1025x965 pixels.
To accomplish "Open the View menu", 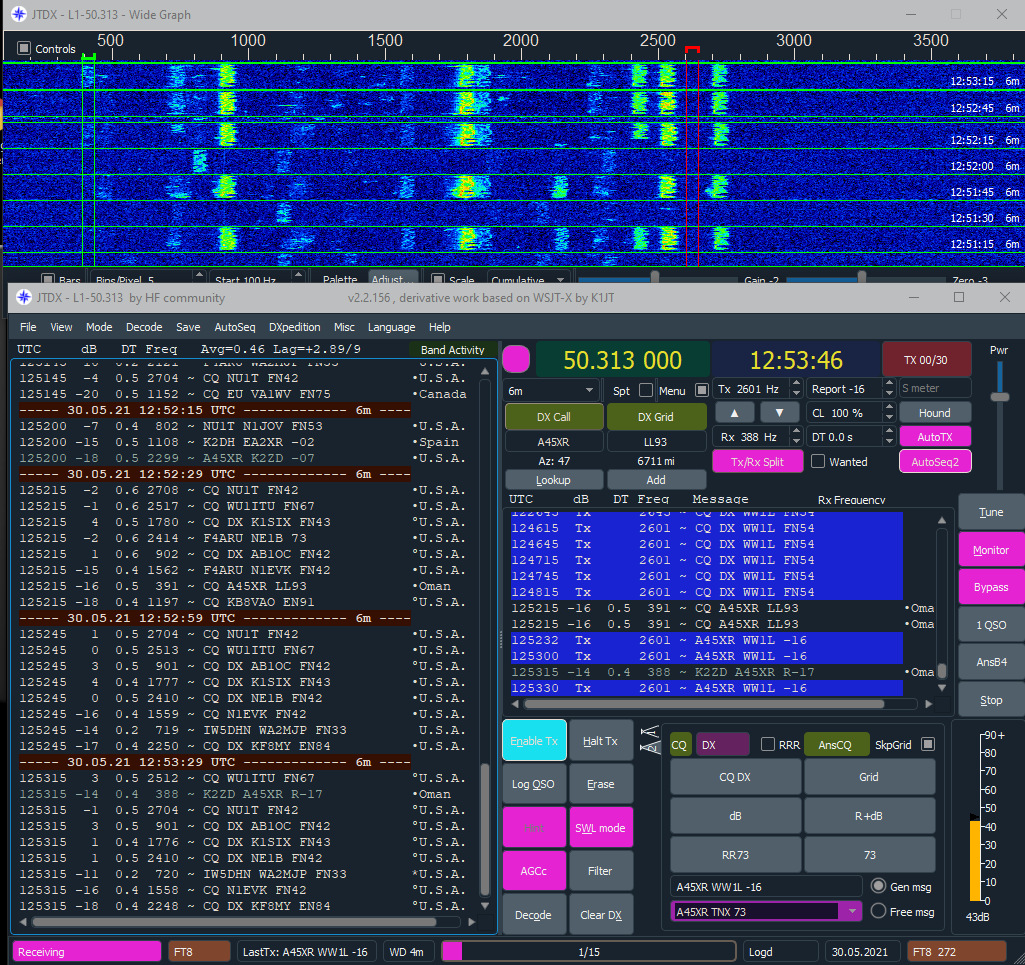I will tap(61, 327).
